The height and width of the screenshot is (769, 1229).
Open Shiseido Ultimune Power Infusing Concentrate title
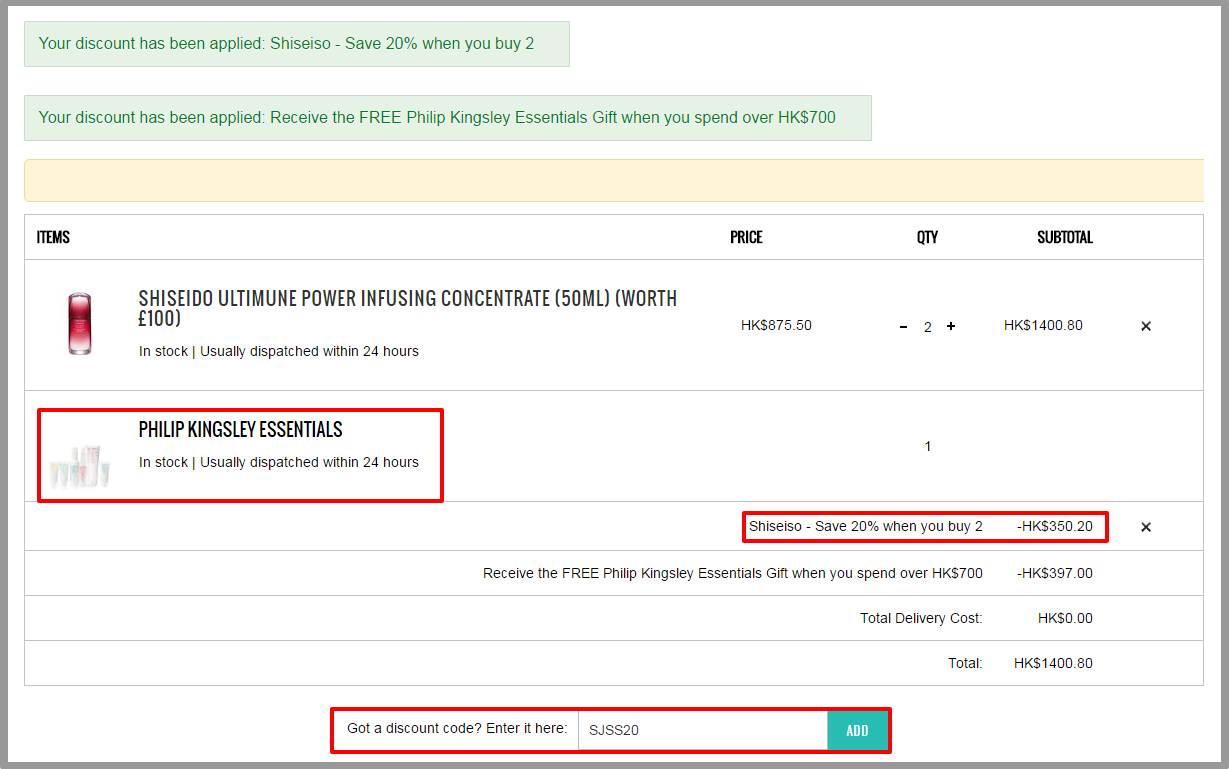408,309
